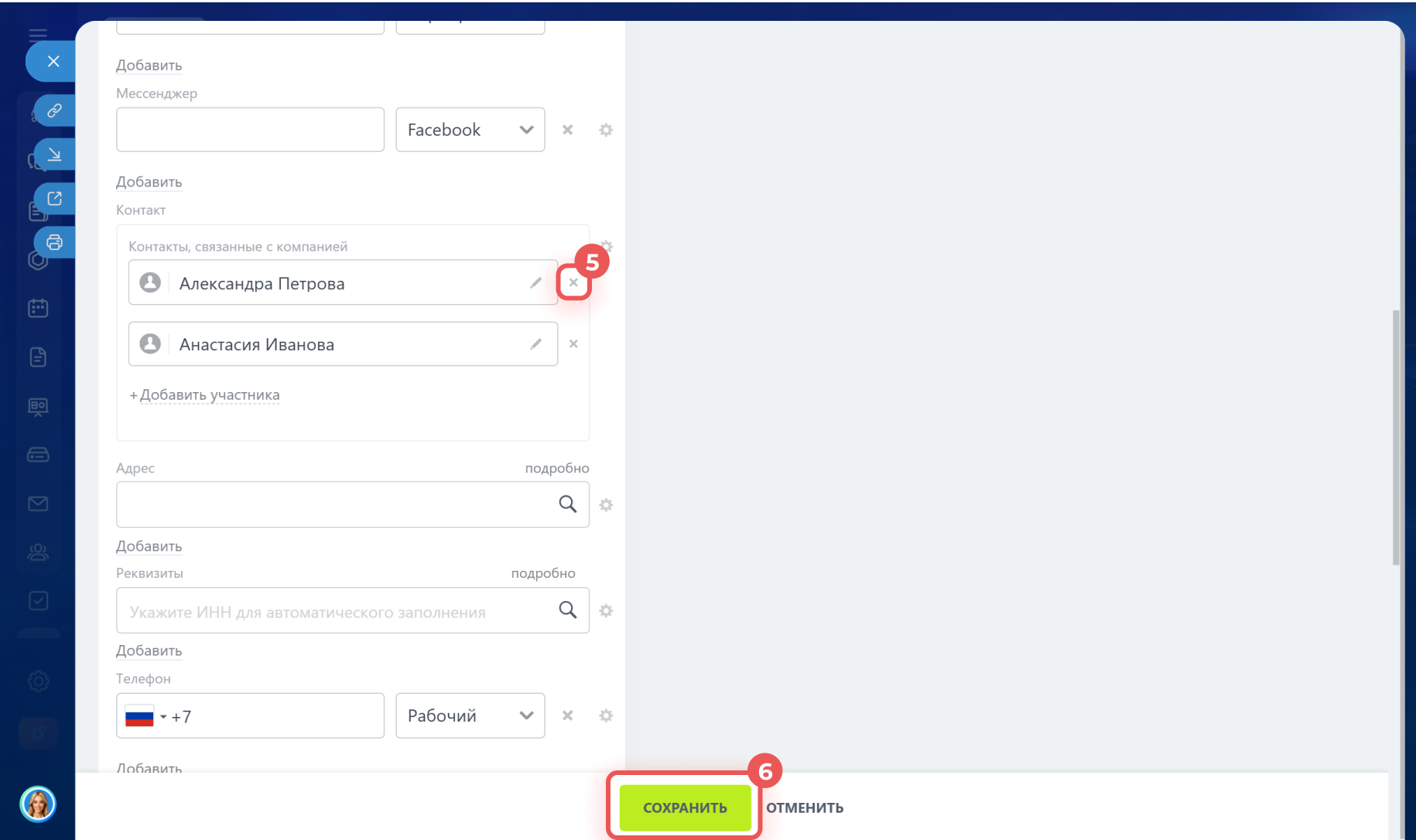Viewport: 1416px width, 840px height.
Task: Open the calendar icon in the left sidebar
Action: [x=38, y=308]
